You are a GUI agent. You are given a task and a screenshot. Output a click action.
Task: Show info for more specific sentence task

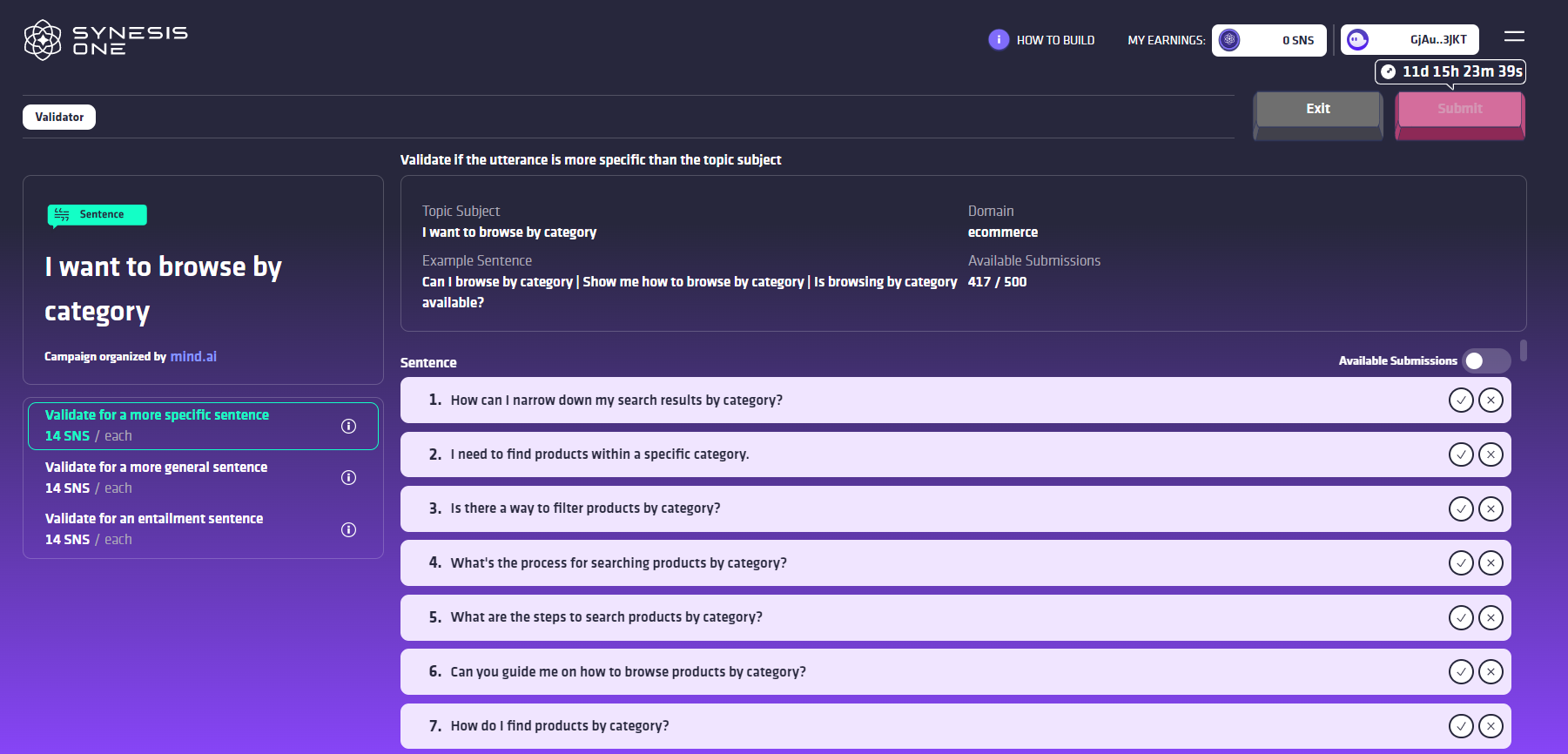(x=348, y=426)
